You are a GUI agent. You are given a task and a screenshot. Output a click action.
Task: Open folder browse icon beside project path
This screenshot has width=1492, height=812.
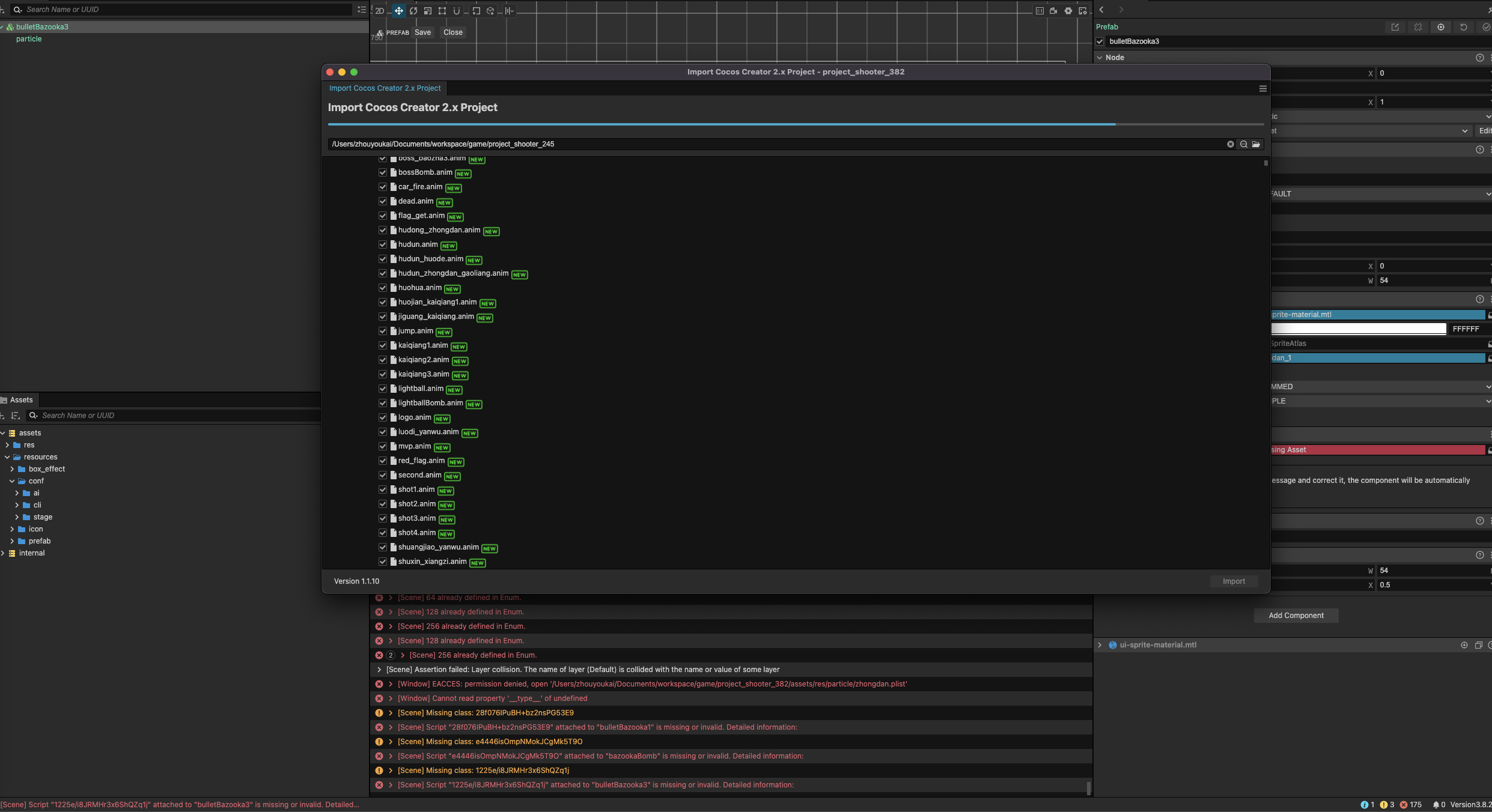(x=1256, y=144)
